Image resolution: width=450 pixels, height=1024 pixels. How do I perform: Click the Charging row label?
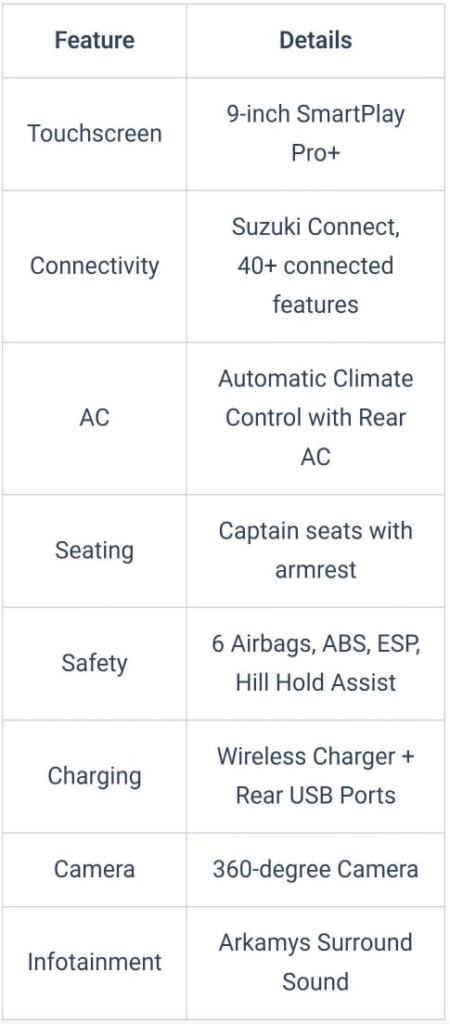coord(95,776)
